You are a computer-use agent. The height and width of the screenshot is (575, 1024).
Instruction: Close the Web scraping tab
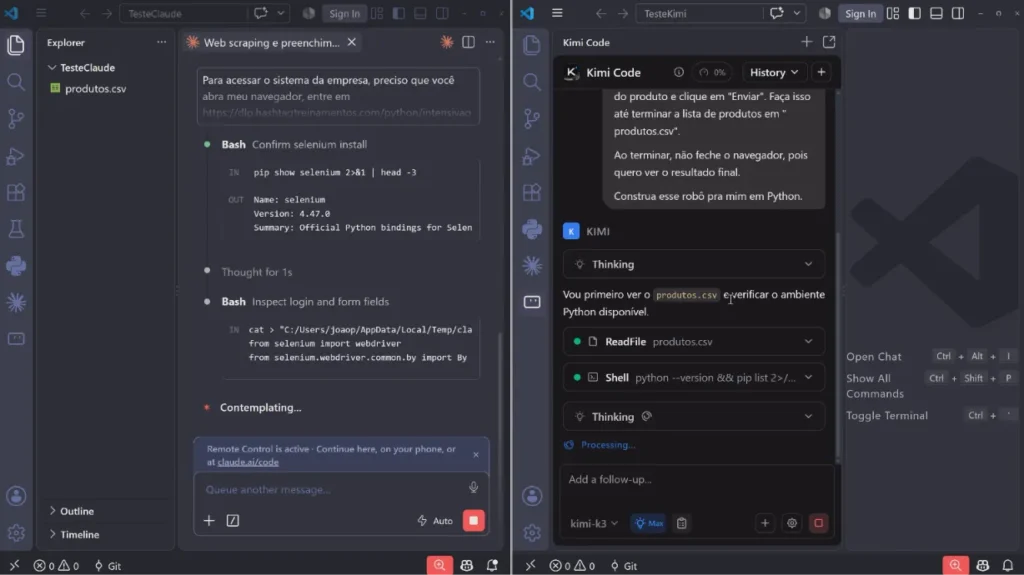[x=351, y=42]
